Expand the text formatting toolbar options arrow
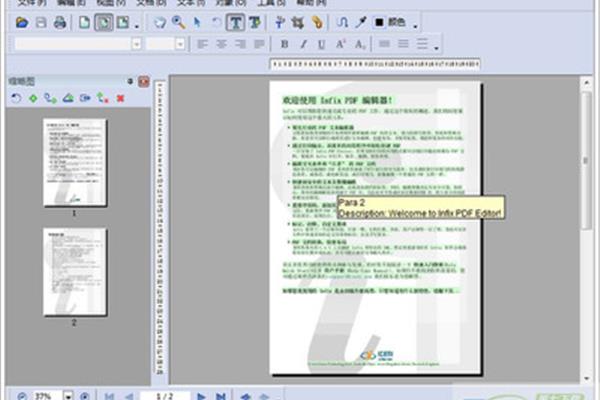600x400 pixels. tap(436, 48)
